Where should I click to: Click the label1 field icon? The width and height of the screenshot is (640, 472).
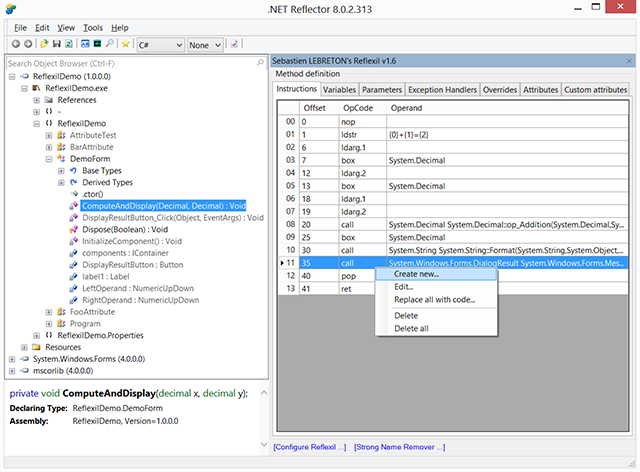point(73,276)
